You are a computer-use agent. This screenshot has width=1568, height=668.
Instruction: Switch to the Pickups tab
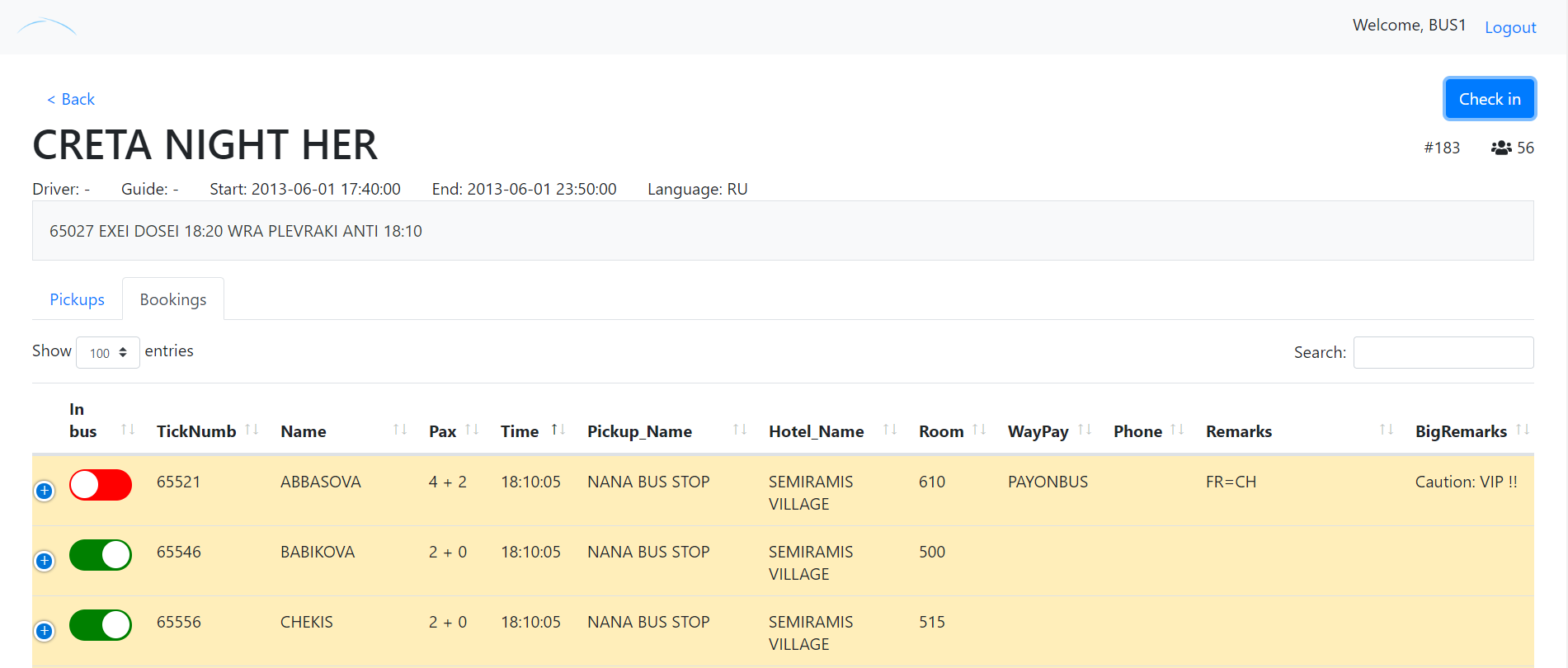point(77,299)
